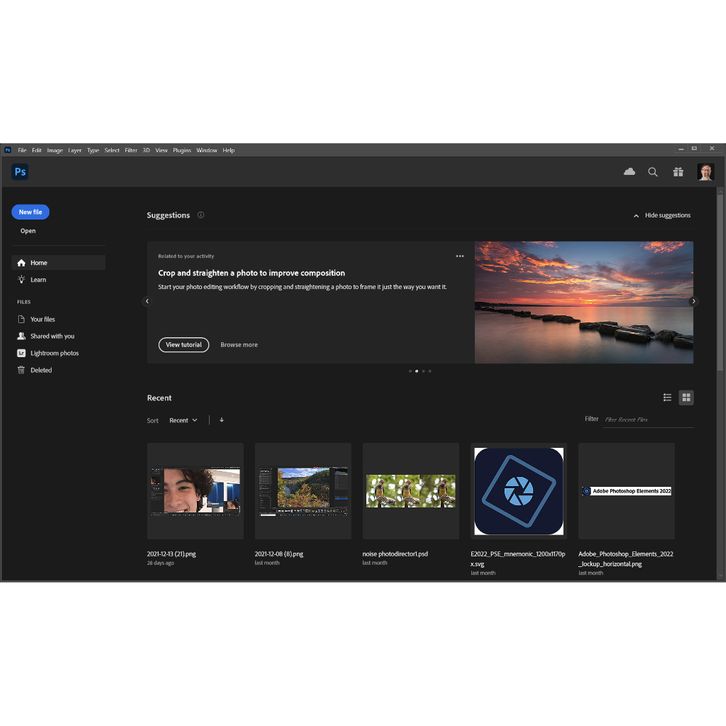Click the New file button
The image size is (726, 726).
tap(30, 212)
